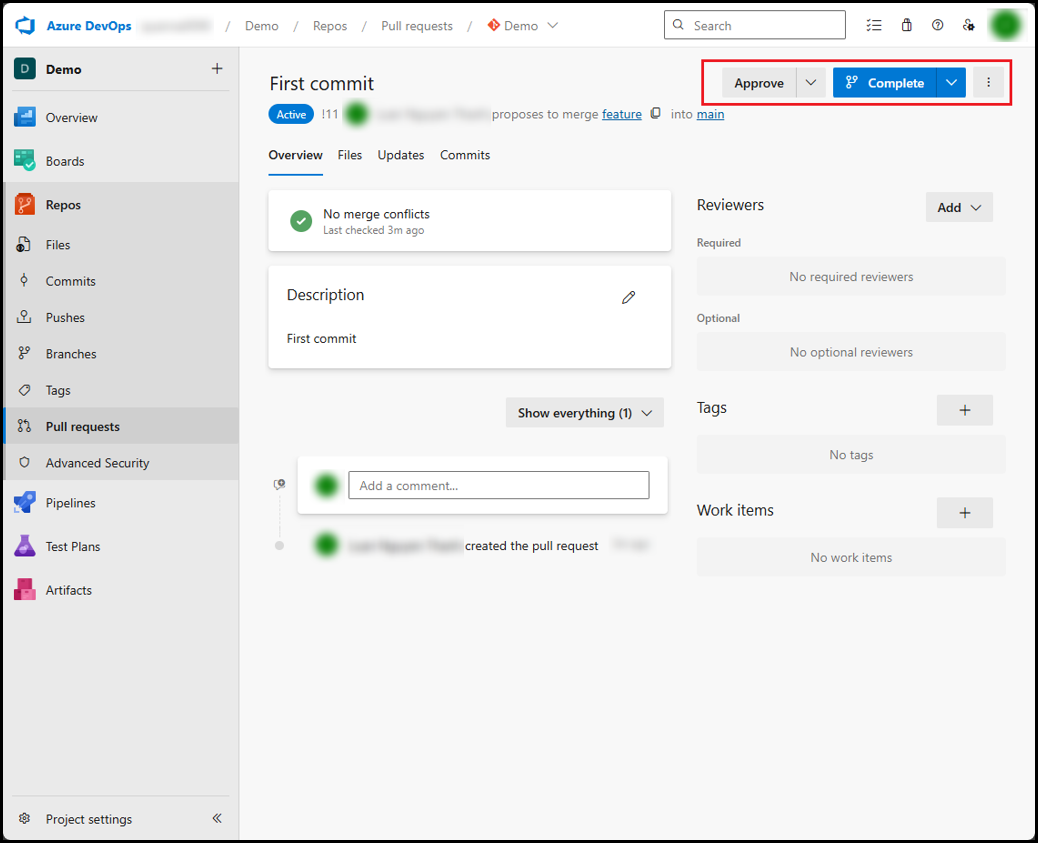The image size is (1038, 843).
Task: Open user settings icon in header
Action: pos(968,25)
